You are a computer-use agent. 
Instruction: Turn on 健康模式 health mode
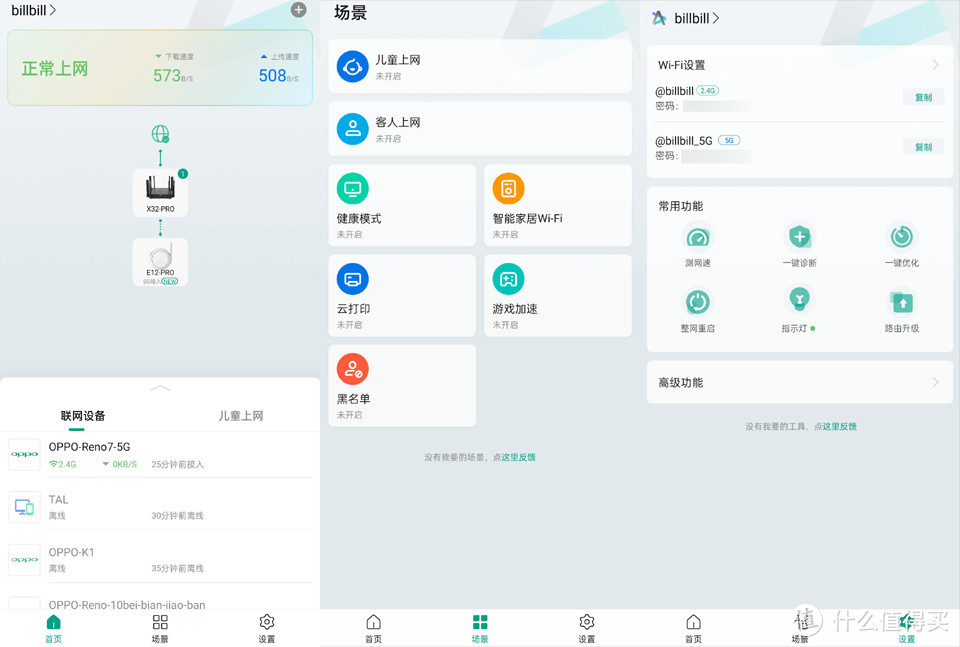click(x=402, y=205)
